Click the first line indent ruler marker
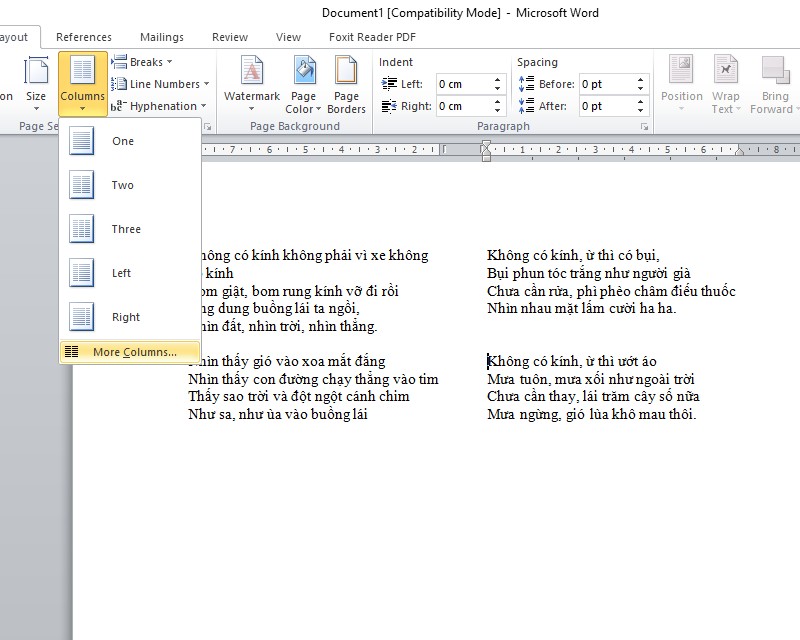Viewport: 800px width, 640px height. pos(486,144)
